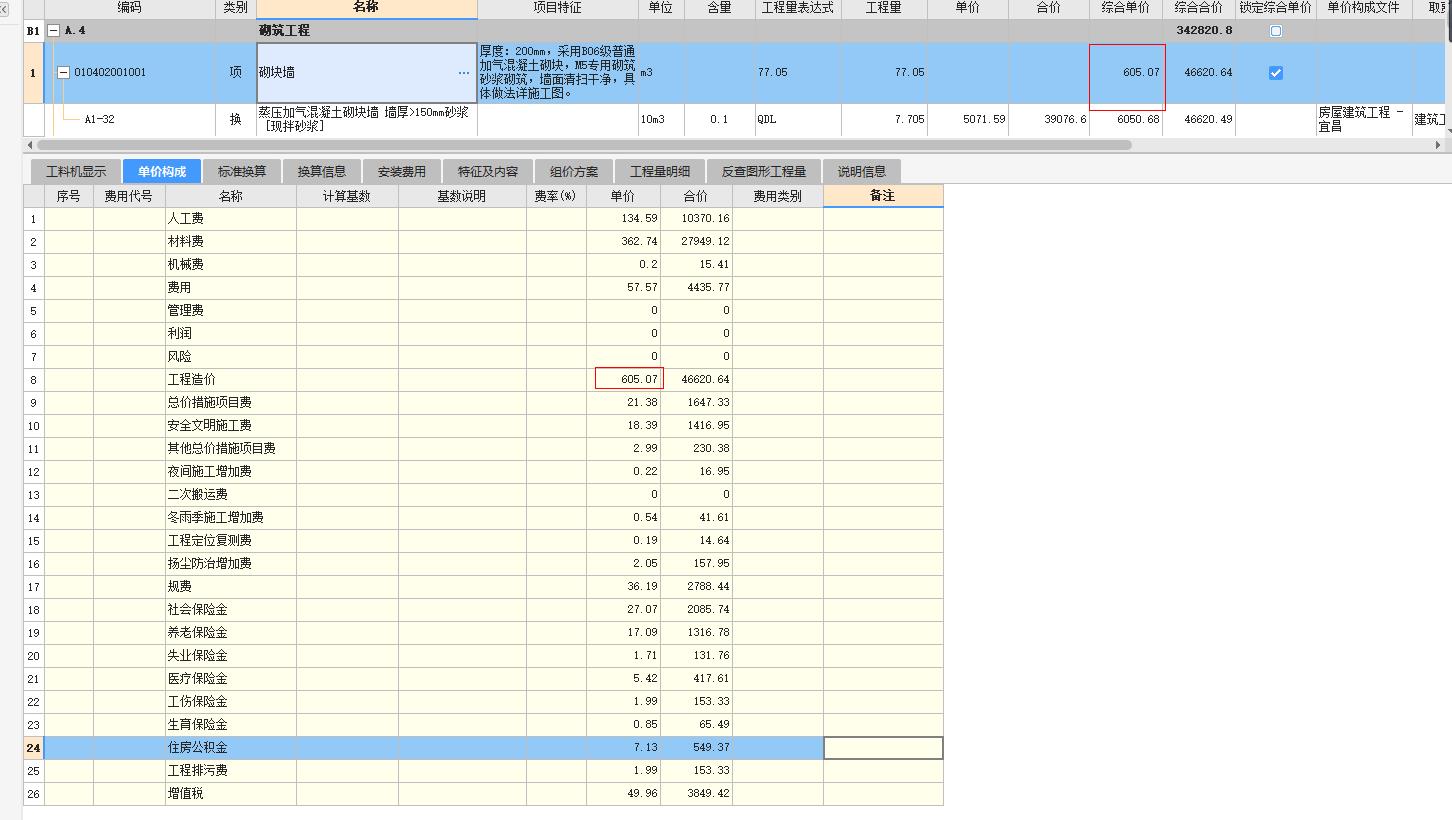Open the ellipsis editor for 砌块墙 name
The width and height of the screenshot is (1452, 820).
[464, 73]
